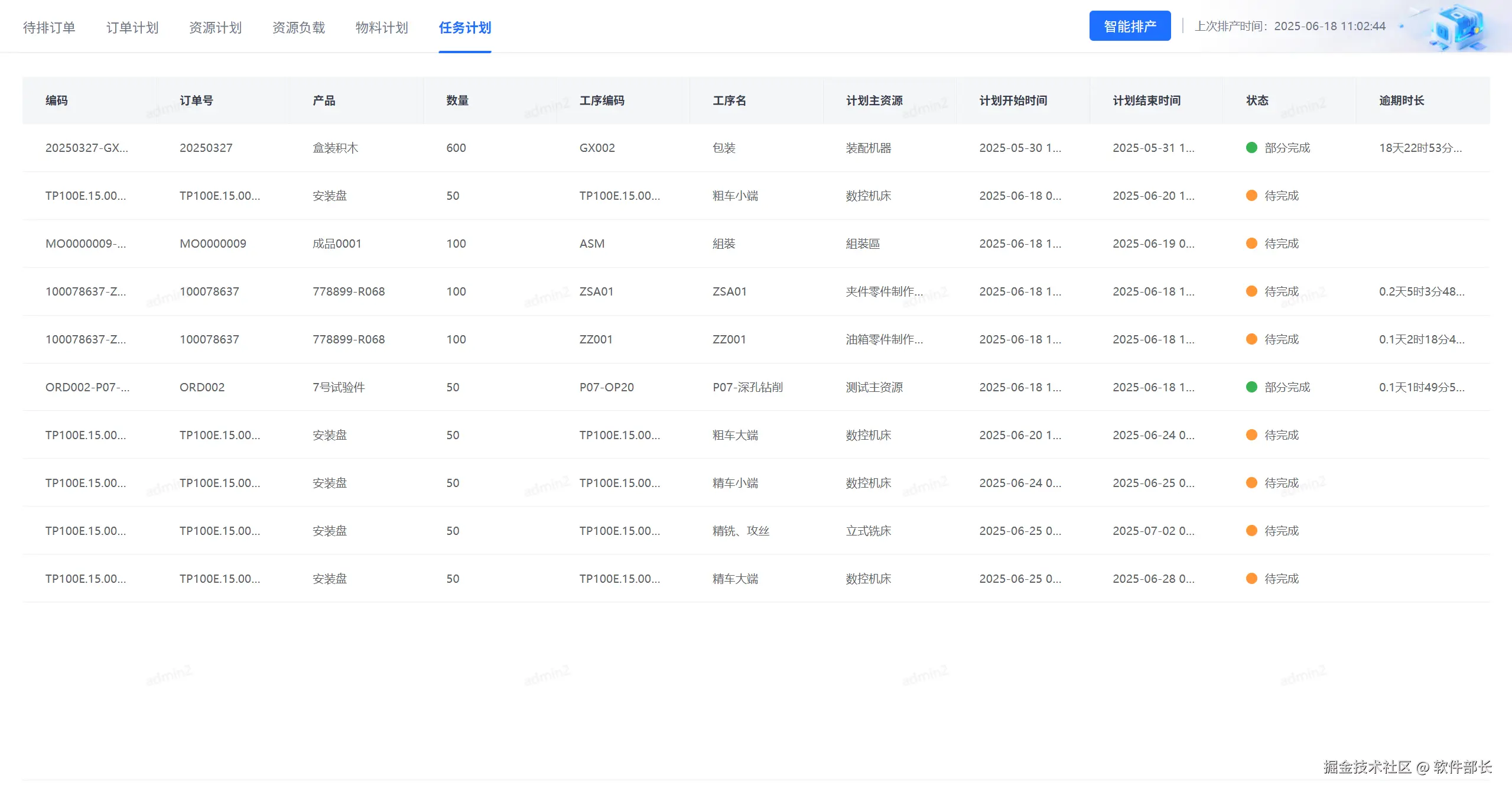The width and height of the screenshot is (1512, 795).
Task: Go to 资源计划 tab
Action: click(215, 28)
